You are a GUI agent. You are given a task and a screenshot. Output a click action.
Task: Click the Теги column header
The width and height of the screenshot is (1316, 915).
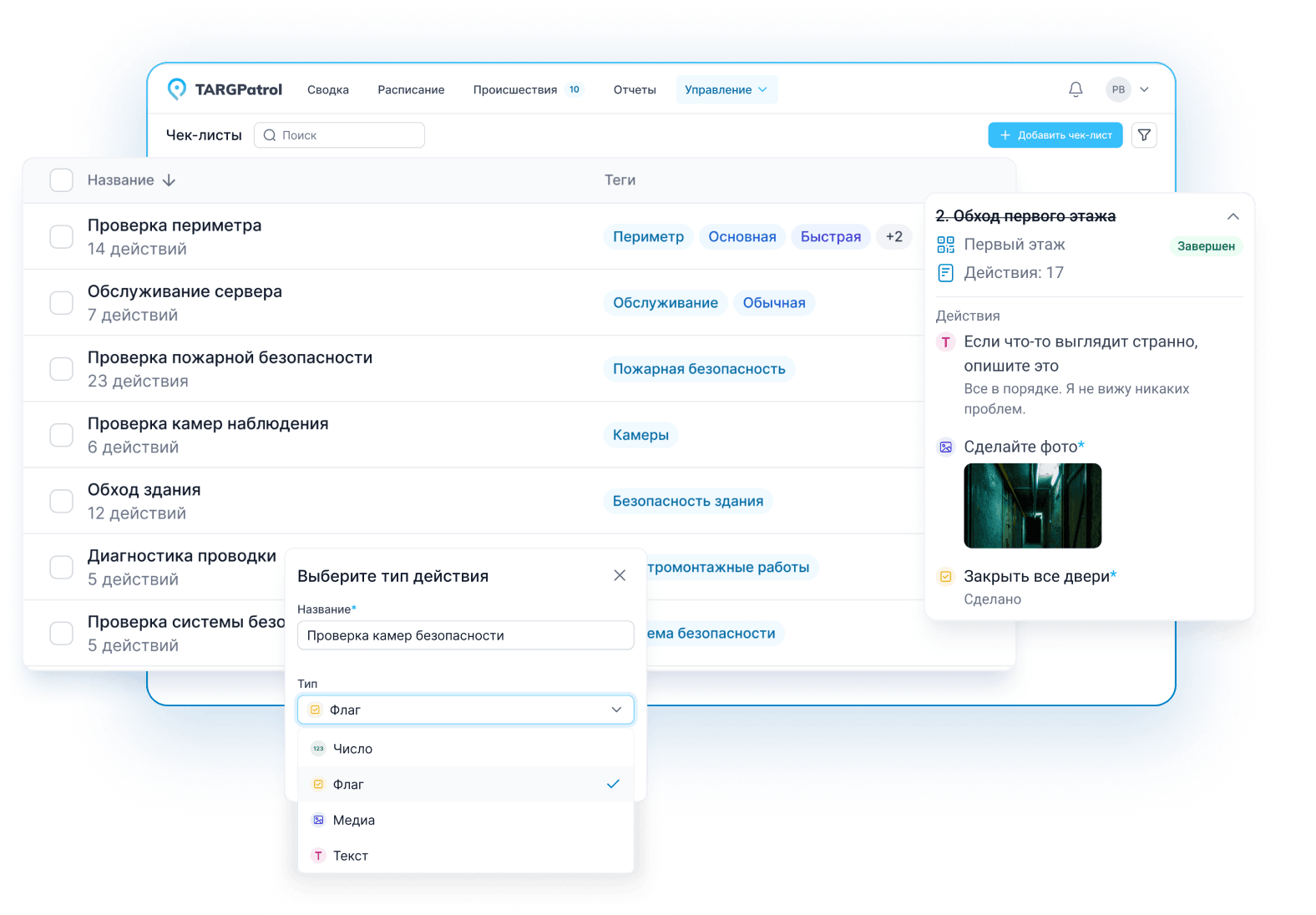(x=620, y=180)
